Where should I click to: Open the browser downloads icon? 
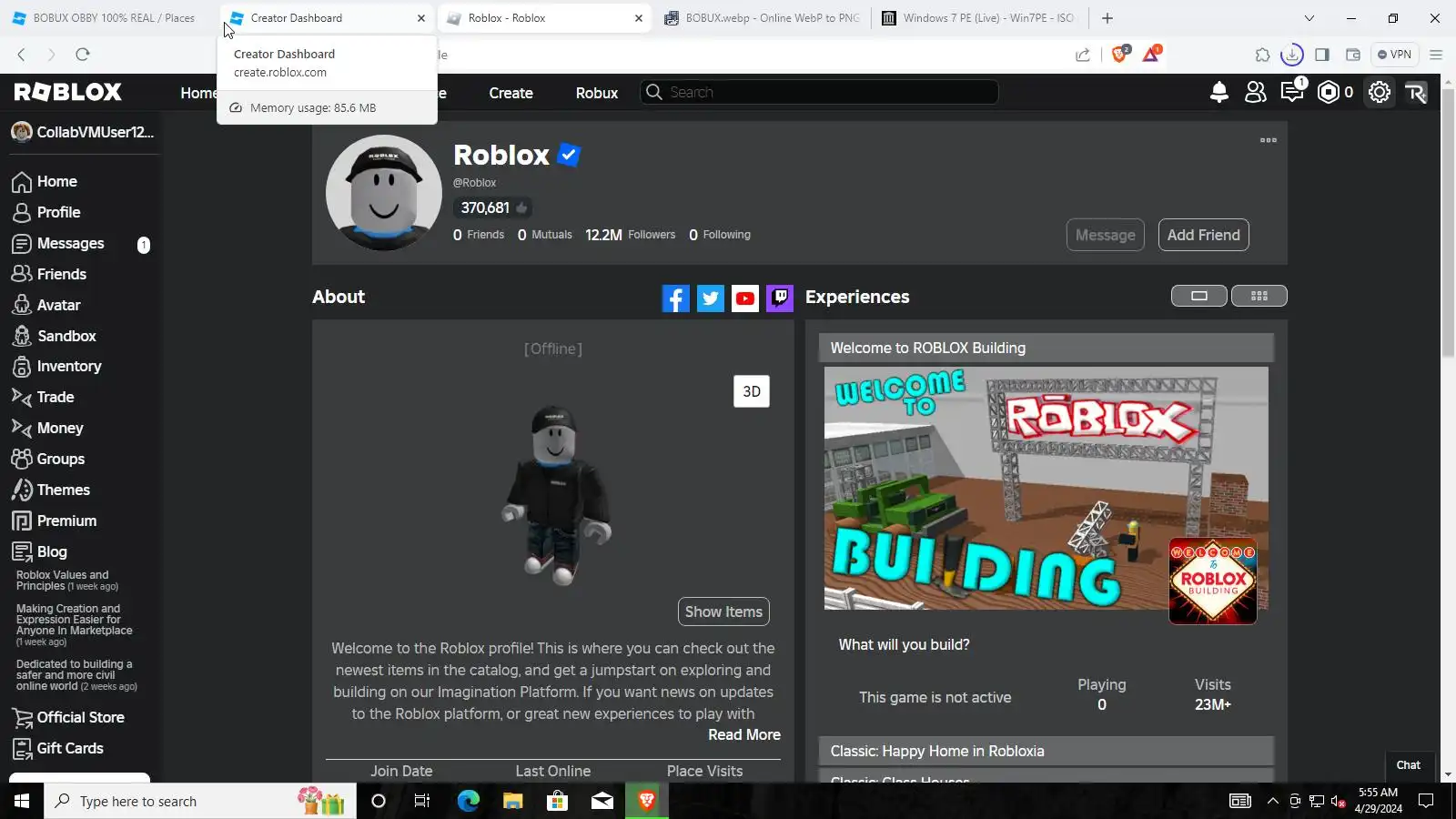click(x=1292, y=55)
